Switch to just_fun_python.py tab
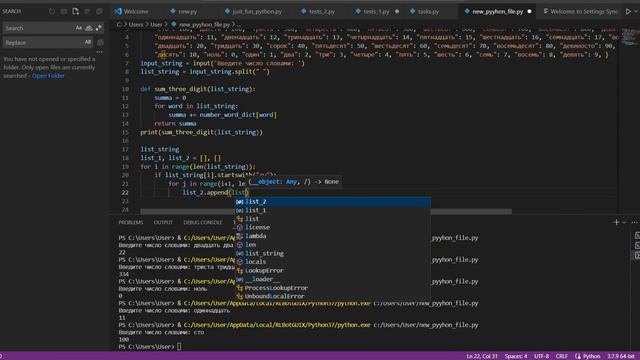Viewport: 640px width, 360px height. (257, 11)
